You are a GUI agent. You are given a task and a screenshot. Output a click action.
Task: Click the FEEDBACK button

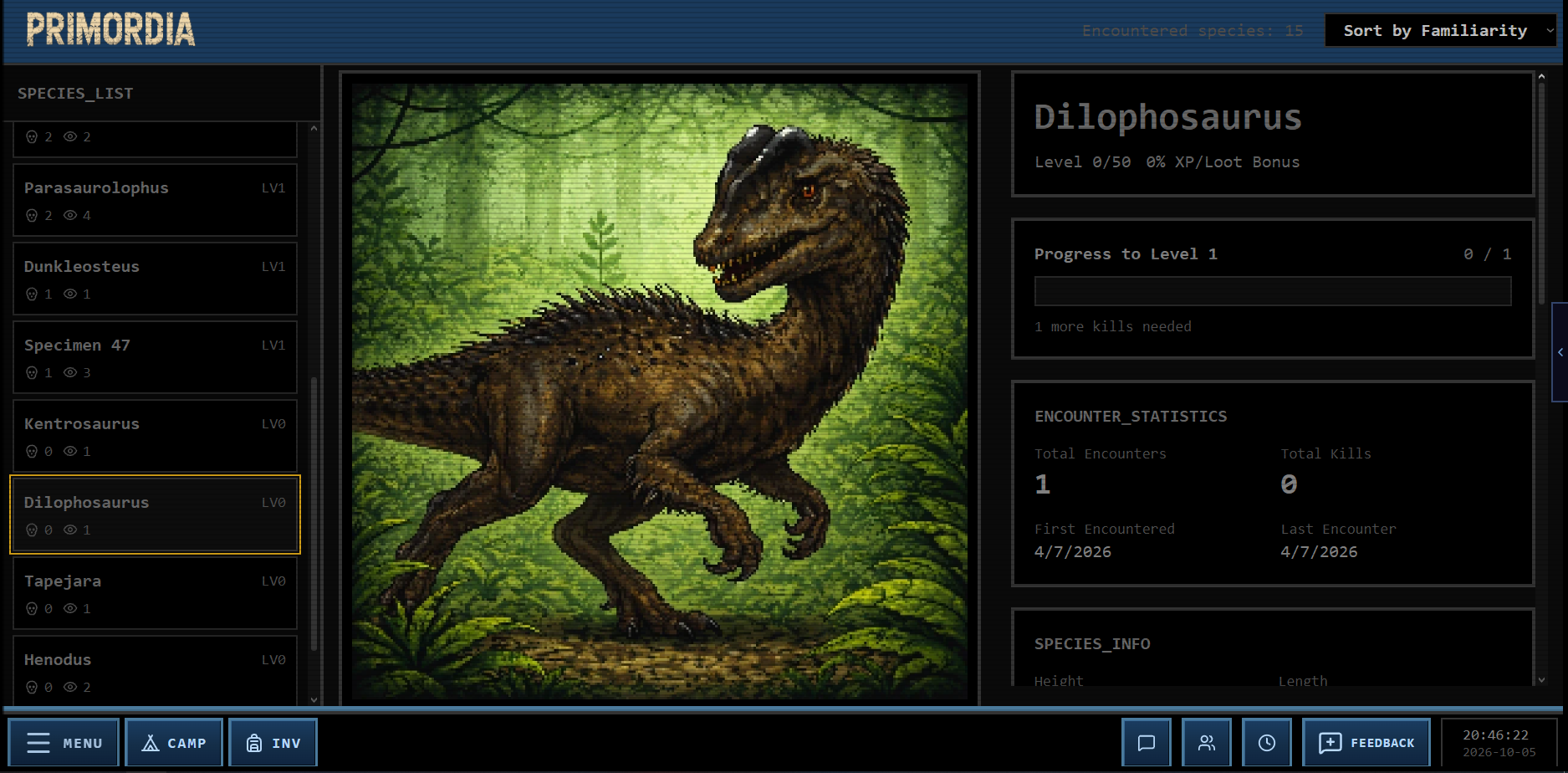[x=1366, y=743]
